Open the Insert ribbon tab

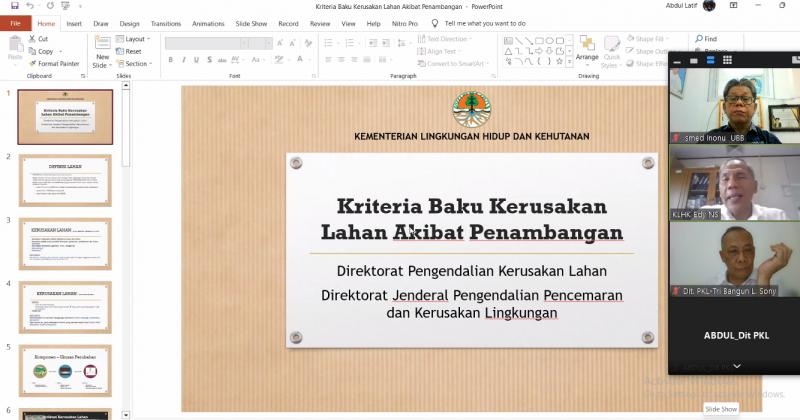tap(74, 23)
